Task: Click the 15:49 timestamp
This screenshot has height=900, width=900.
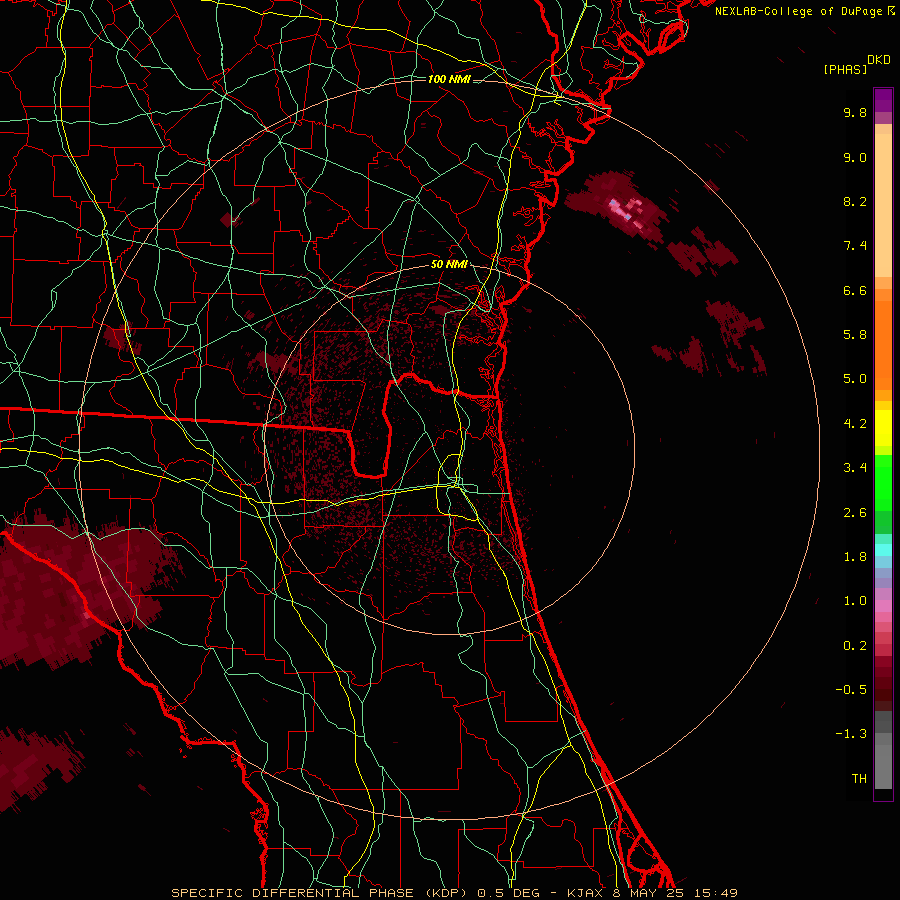Action: point(717,893)
